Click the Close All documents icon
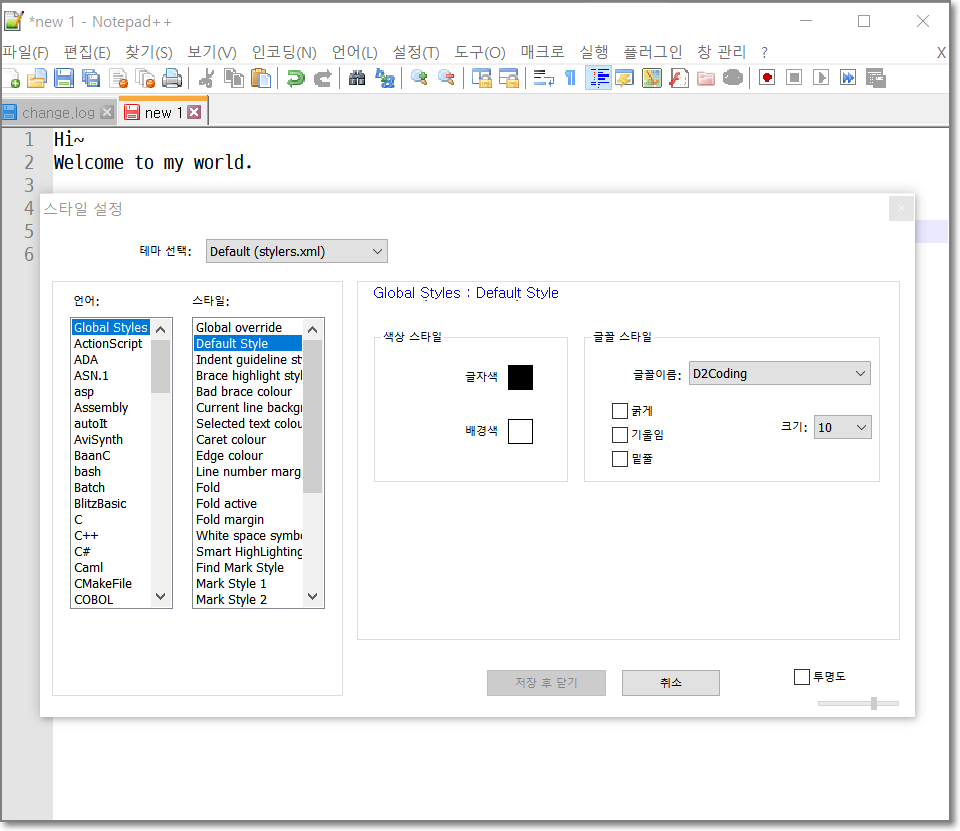Screen dimensions: 960x831 pyautogui.click(x=145, y=78)
